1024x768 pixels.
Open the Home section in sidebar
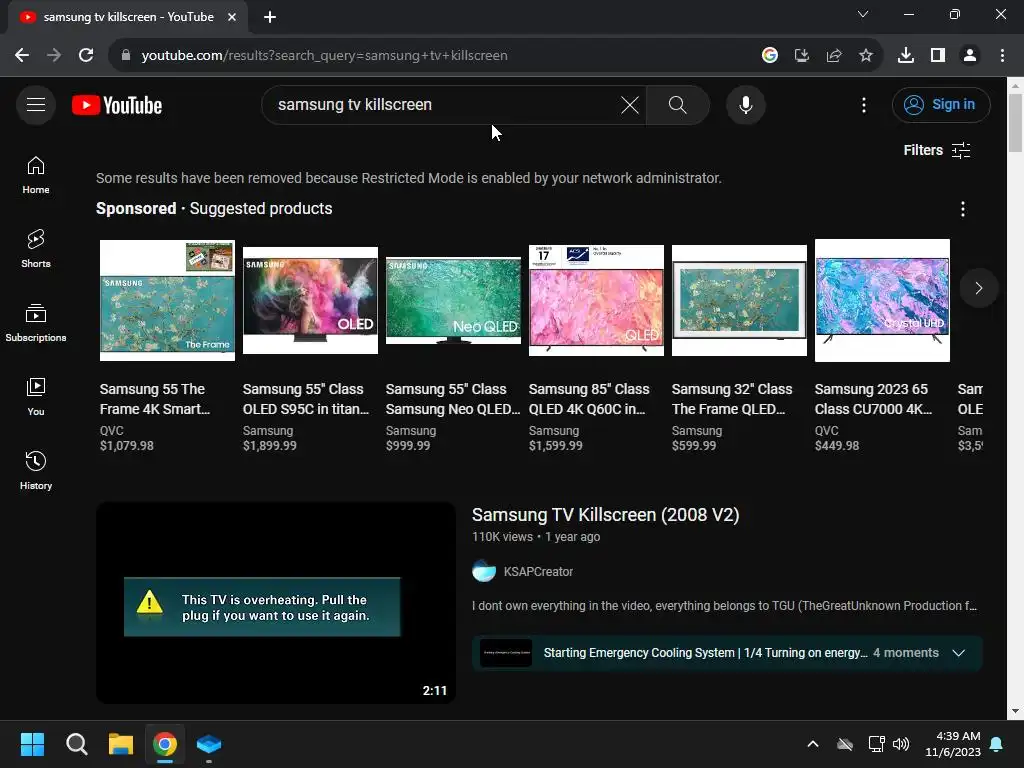click(x=36, y=175)
